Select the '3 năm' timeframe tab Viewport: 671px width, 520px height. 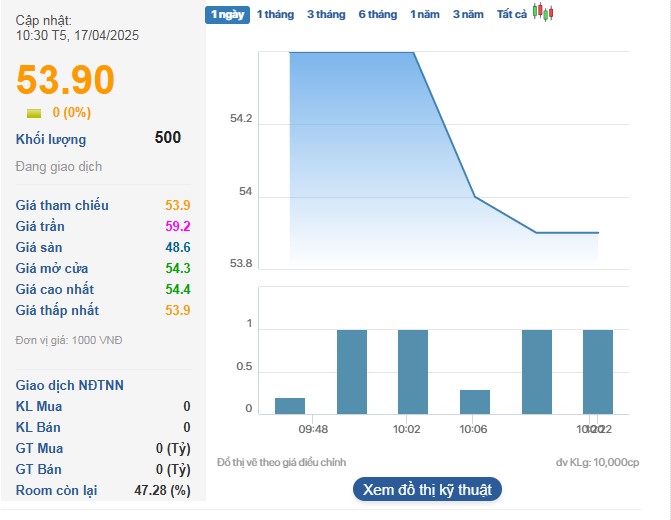pos(468,14)
